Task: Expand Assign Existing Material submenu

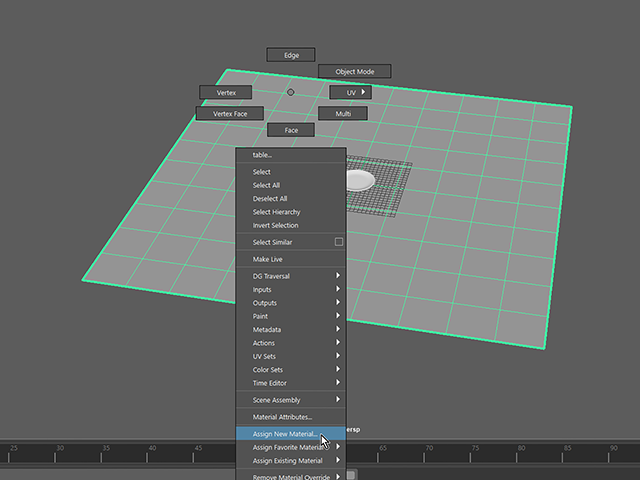Action: pos(291,461)
